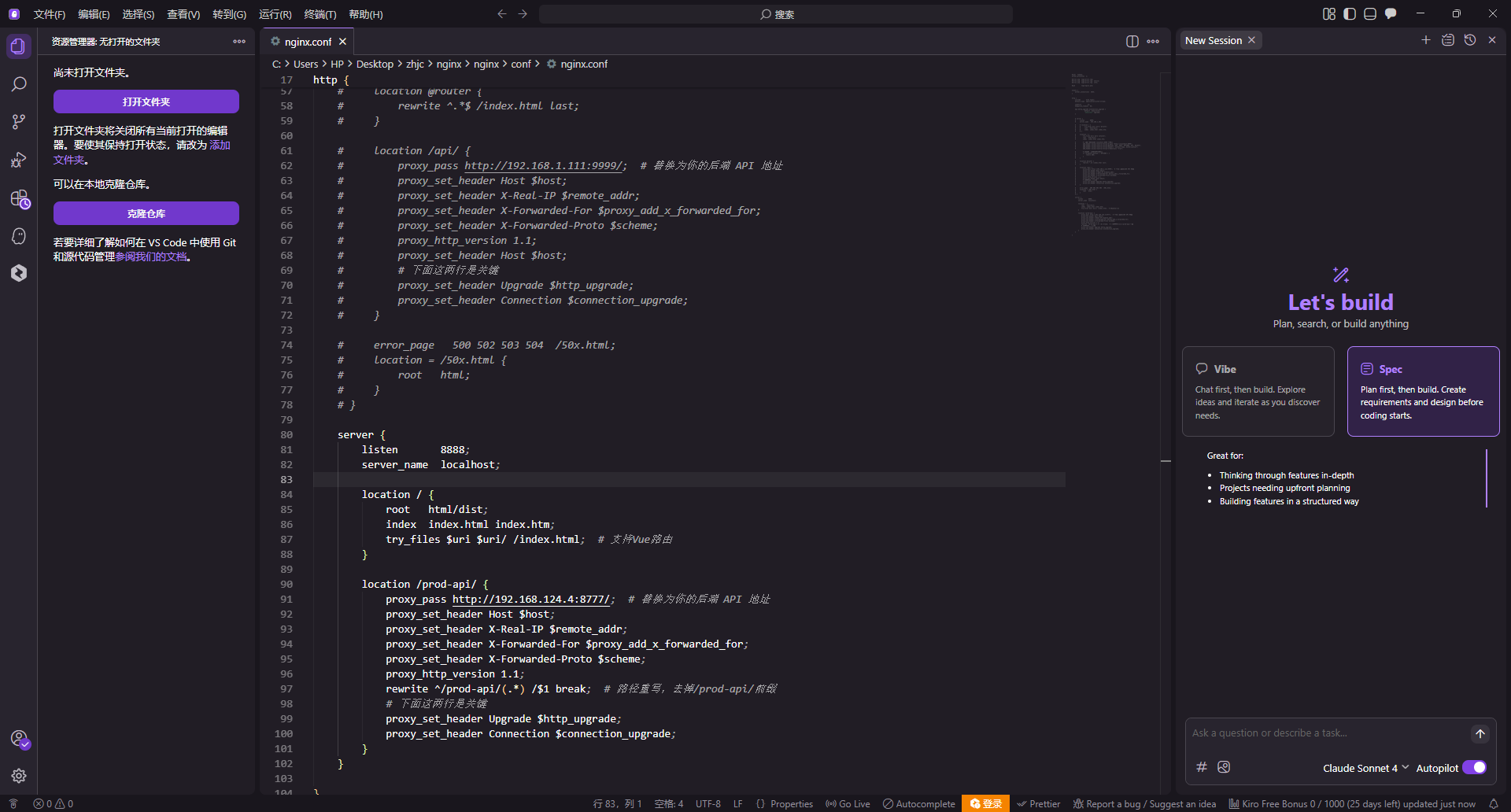Click the orange 登录 status bar button

click(x=986, y=804)
